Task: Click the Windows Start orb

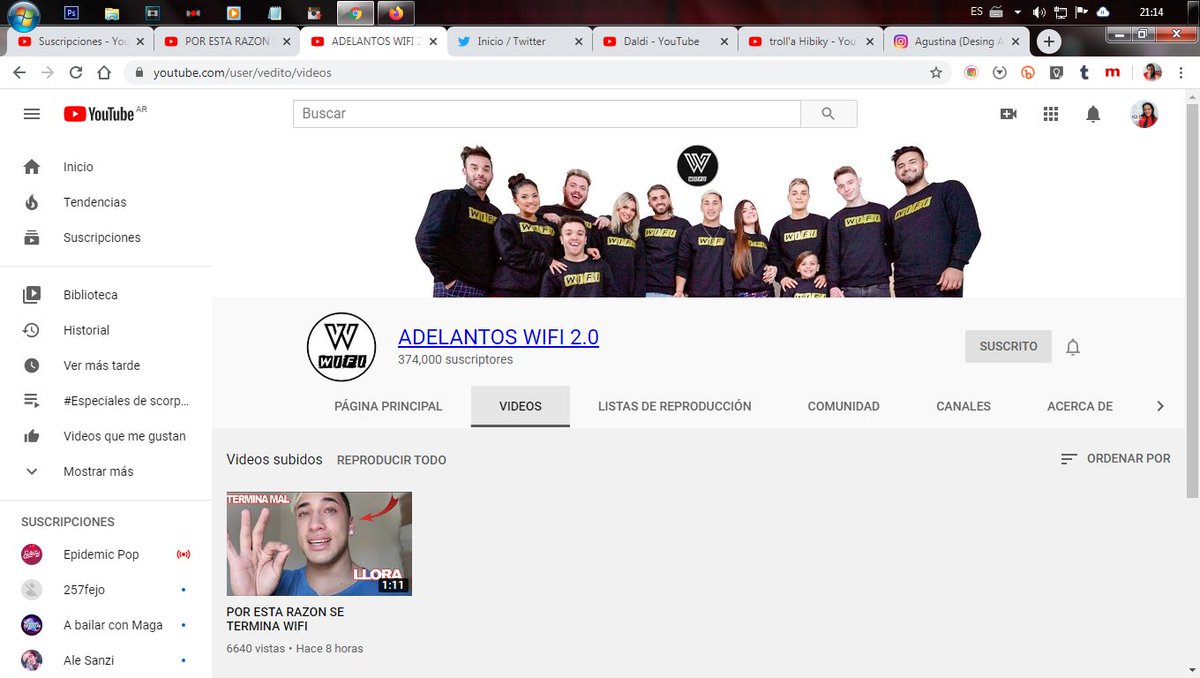Action: (x=22, y=14)
